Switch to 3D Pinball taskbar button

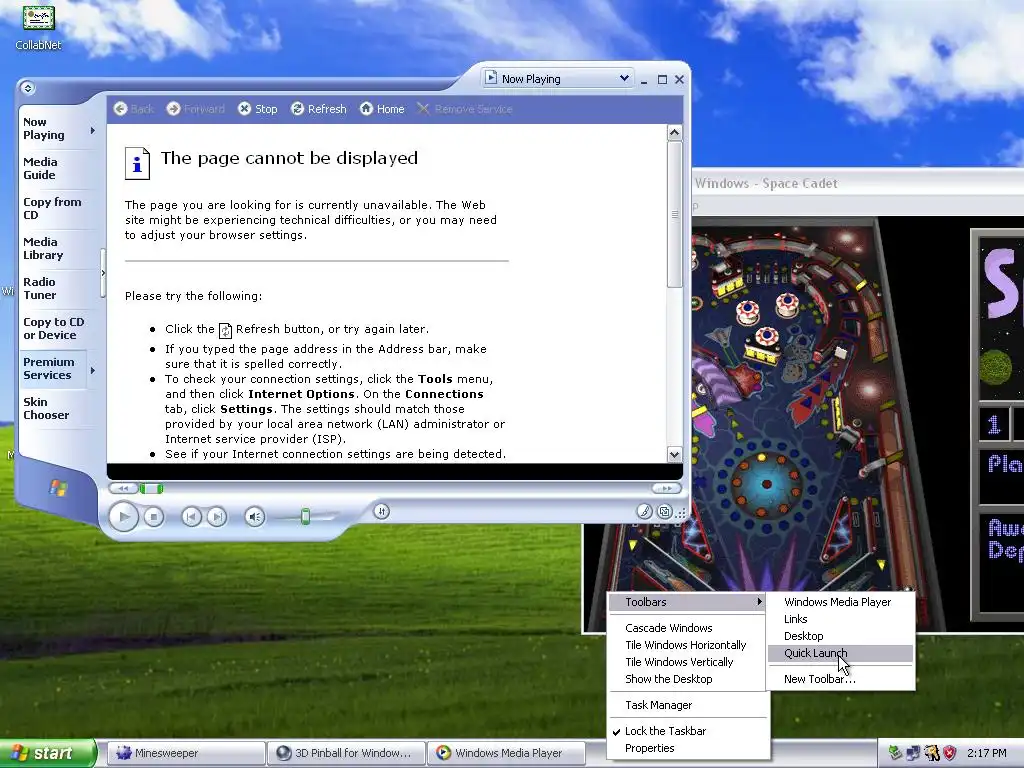click(x=345, y=753)
